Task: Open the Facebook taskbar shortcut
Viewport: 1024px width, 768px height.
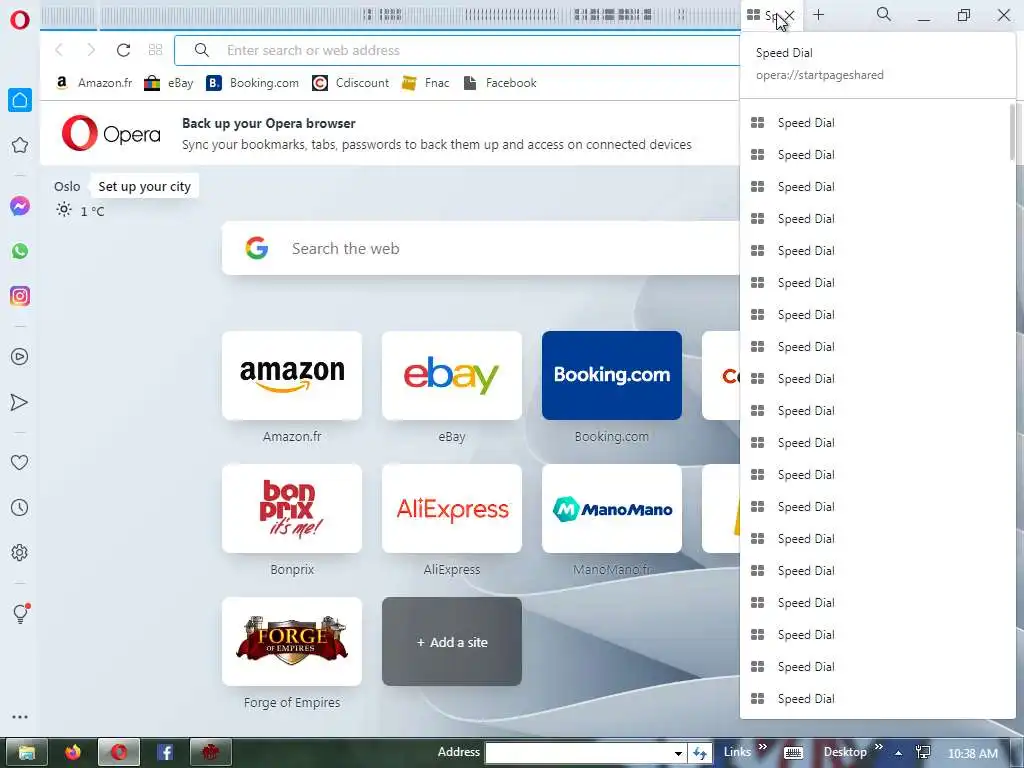Action: point(165,752)
